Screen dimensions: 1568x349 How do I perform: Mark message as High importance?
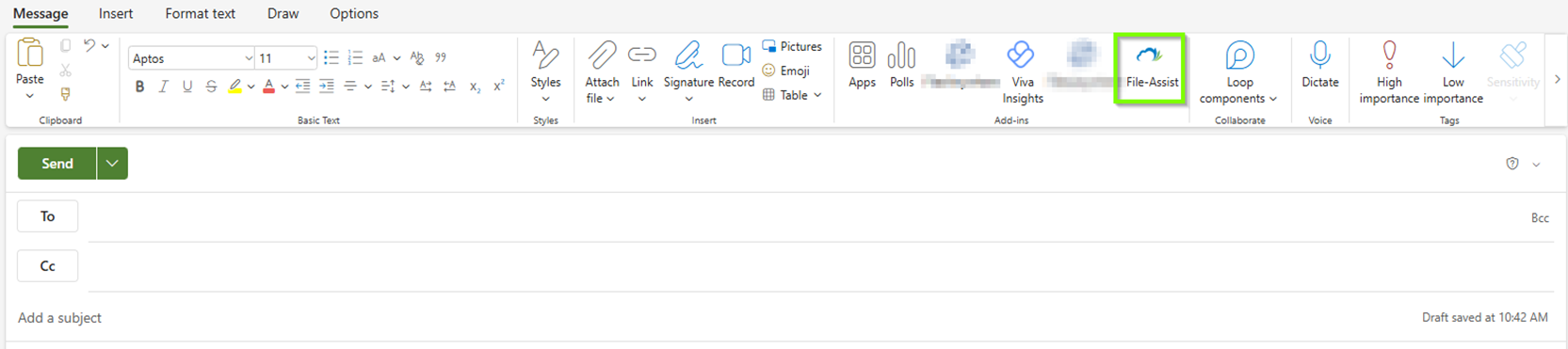(1389, 72)
